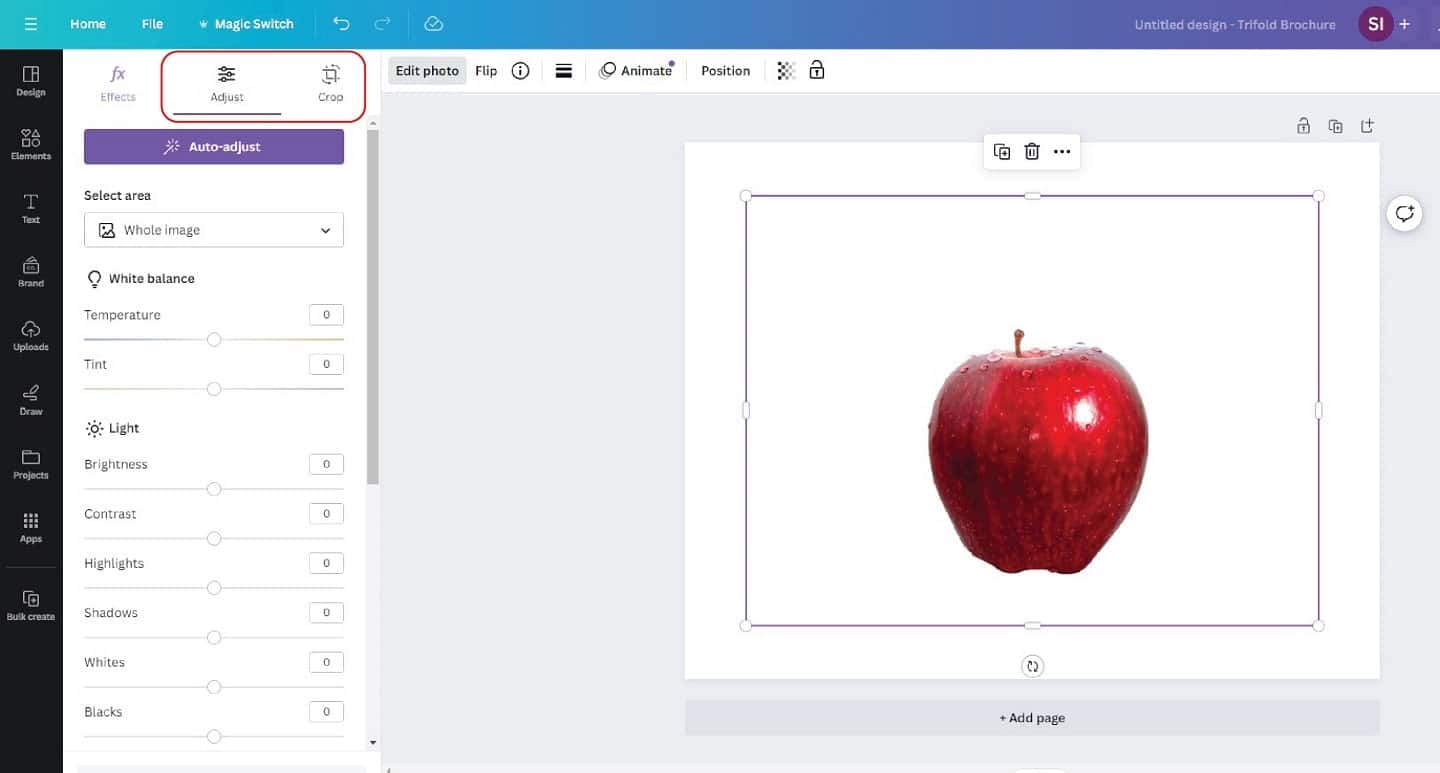Open the main hamburger menu
Screen dimensions: 1440x773
(x=30, y=23)
